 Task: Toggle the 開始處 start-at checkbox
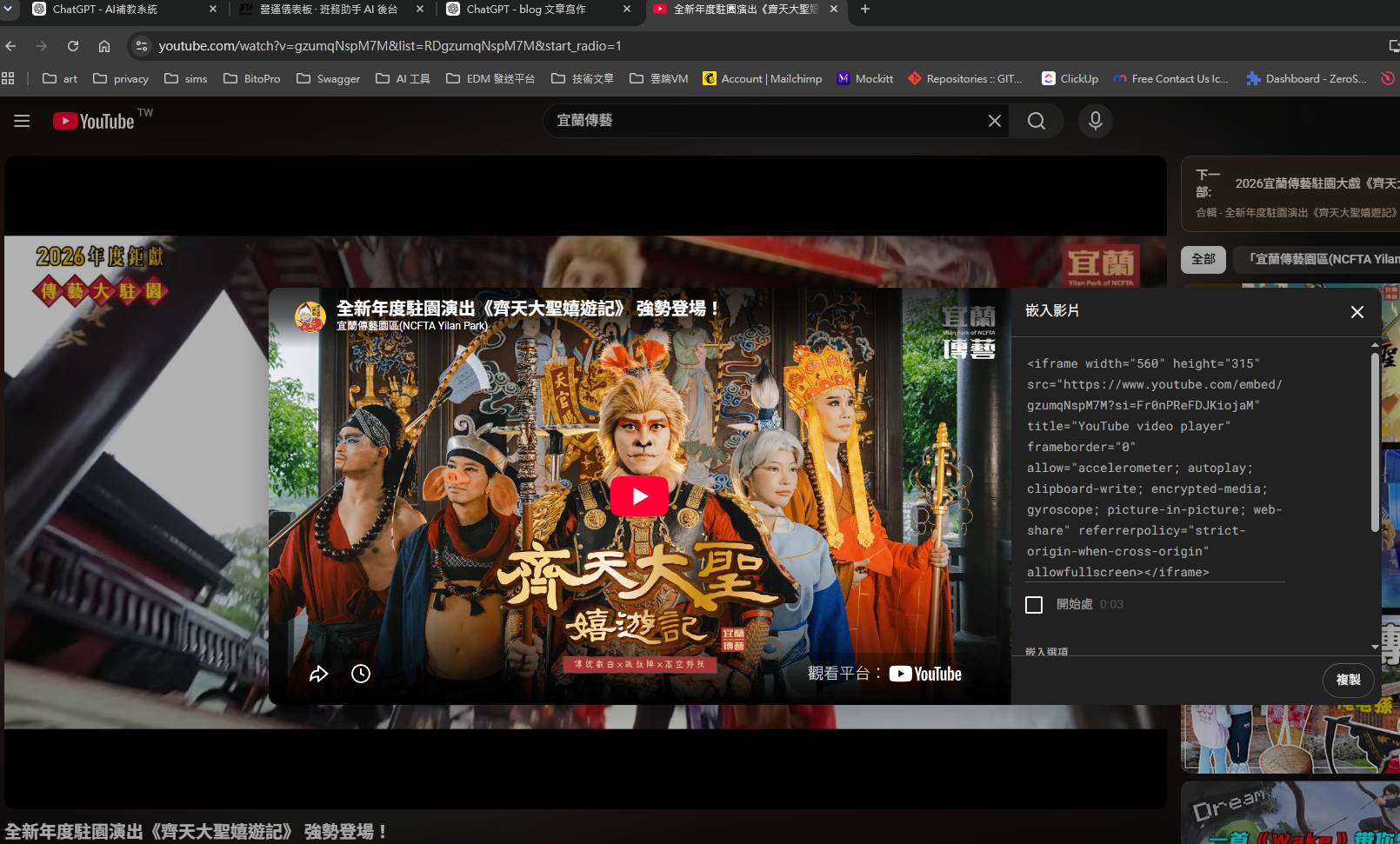pos(1034,605)
